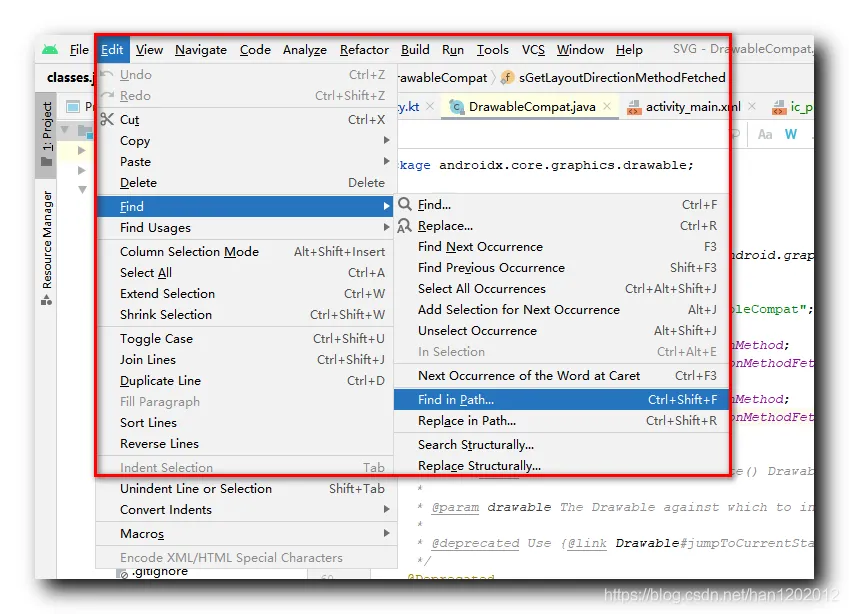Select Find... menu entry
Image resolution: width=849 pixels, height=614 pixels.
561,205
